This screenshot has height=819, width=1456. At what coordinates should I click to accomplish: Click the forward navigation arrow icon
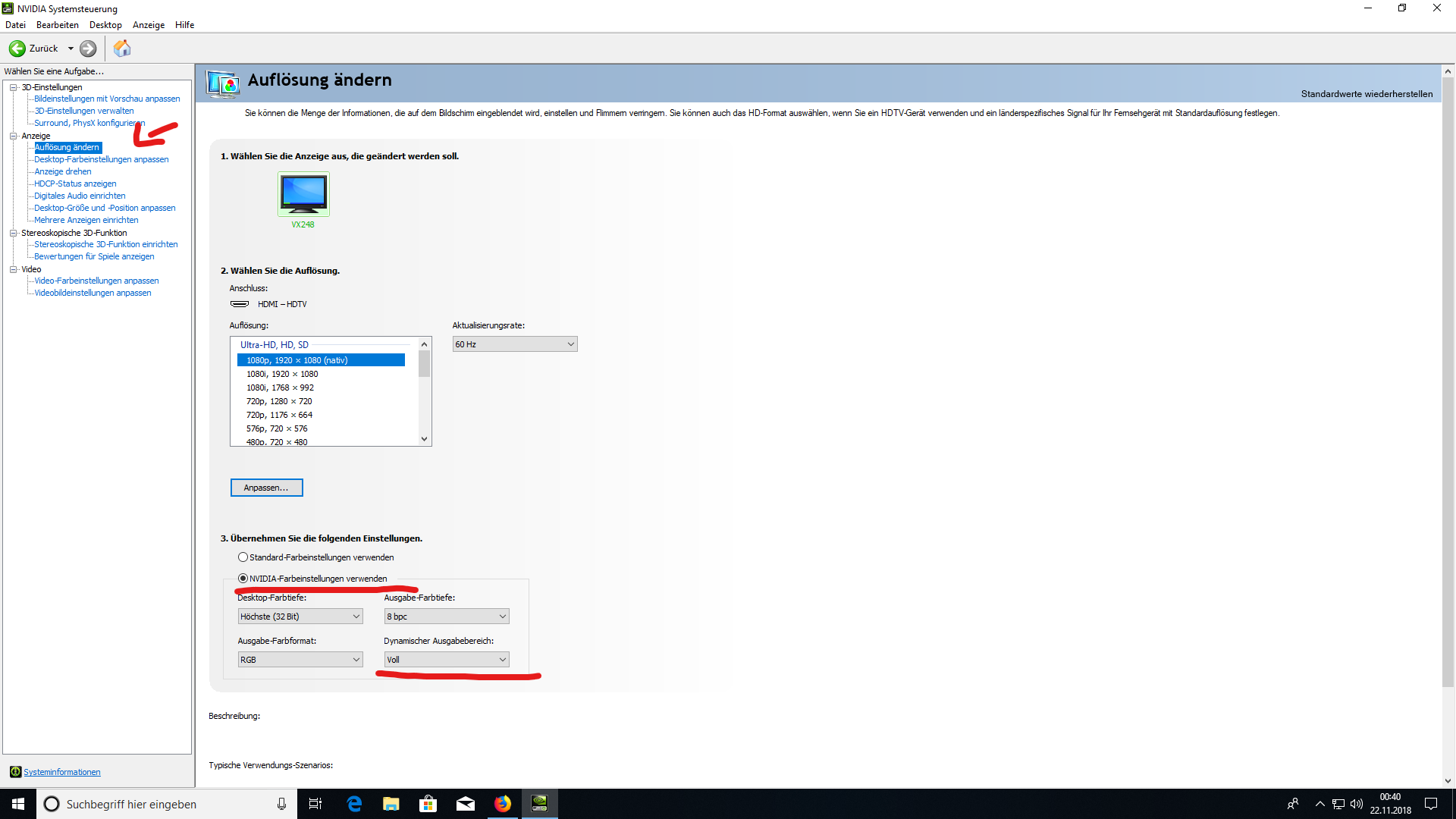point(88,49)
